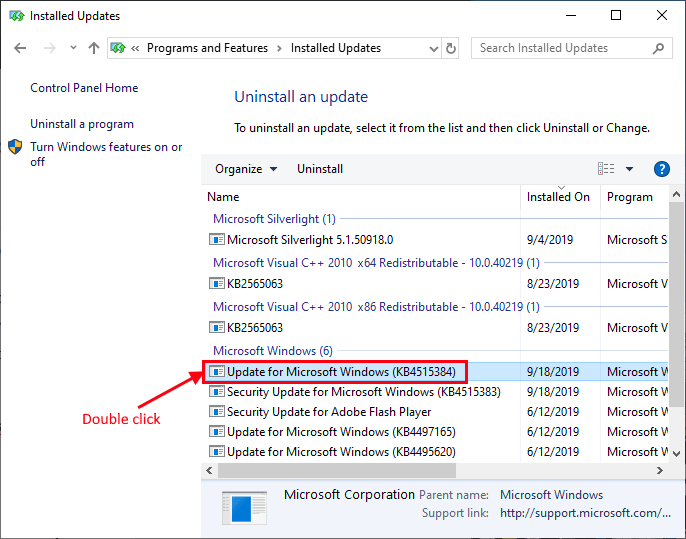This screenshot has height=539, width=686.
Task: Click icon of Microsoft Silverlight 5.1.50918.0 row
Action: 217,240
